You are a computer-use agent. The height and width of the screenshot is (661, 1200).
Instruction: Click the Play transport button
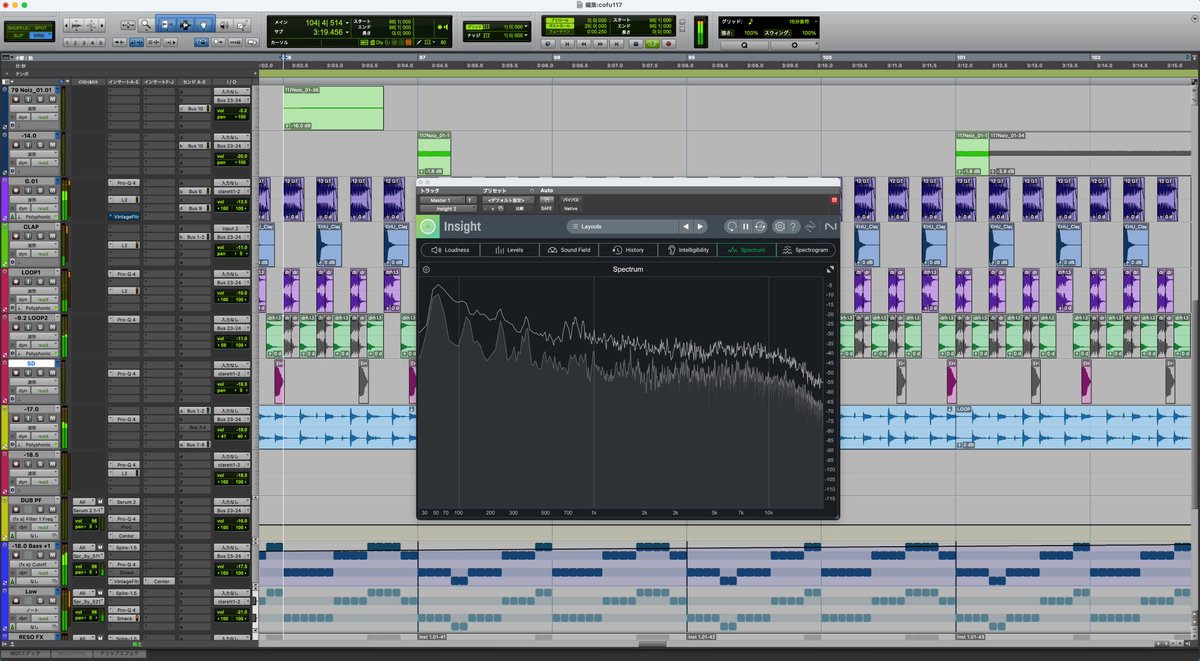coord(652,44)
